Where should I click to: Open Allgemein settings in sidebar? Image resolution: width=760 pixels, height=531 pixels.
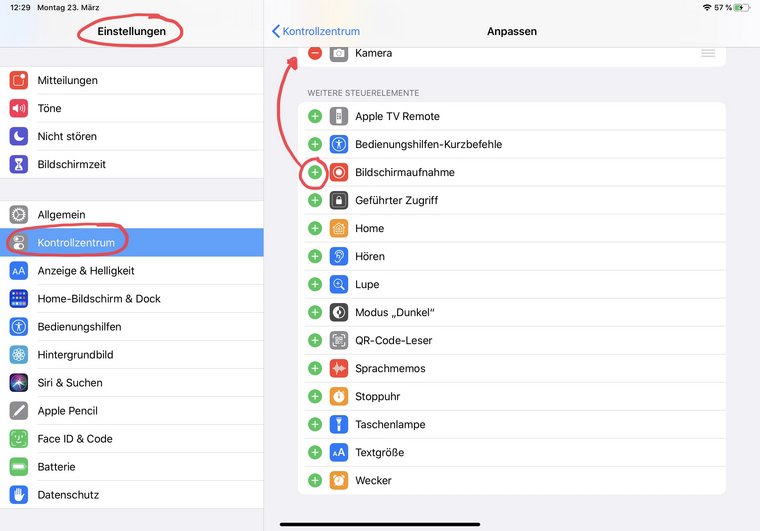[x=132, y=215]
